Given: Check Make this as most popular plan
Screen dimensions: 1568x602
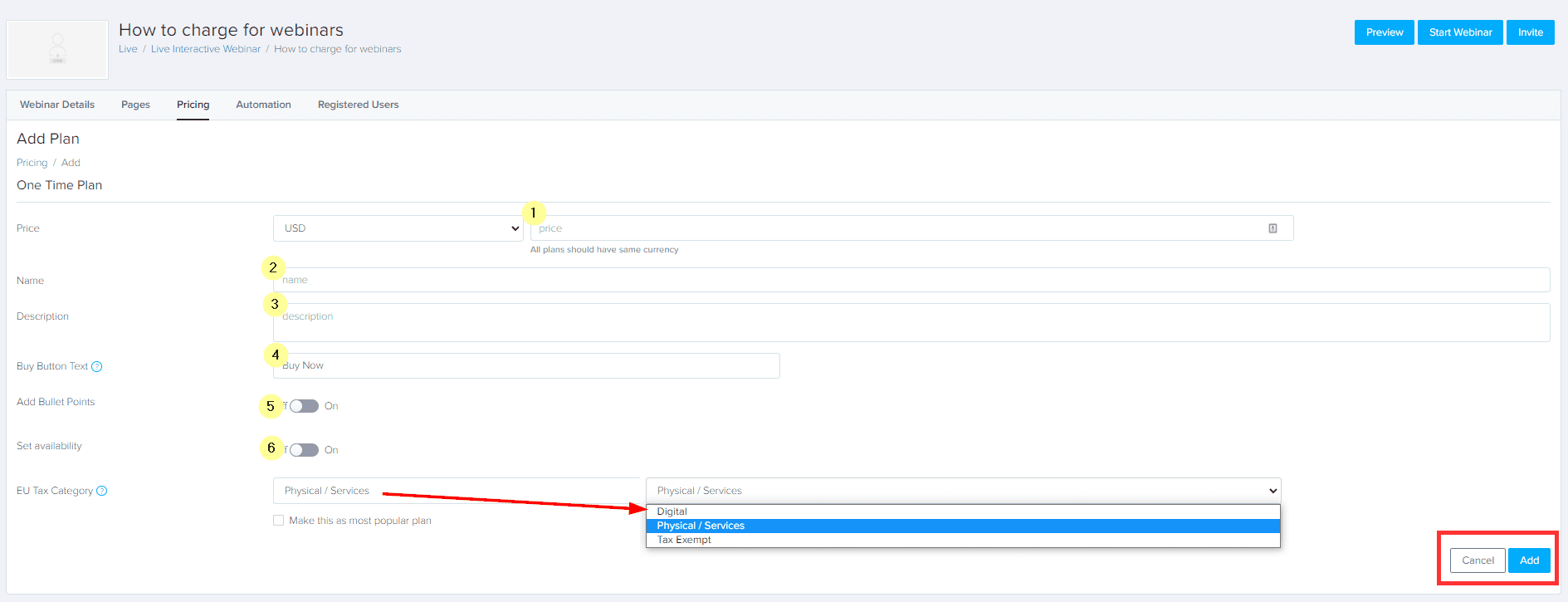Looking at the screenshot, I should 279,521.
